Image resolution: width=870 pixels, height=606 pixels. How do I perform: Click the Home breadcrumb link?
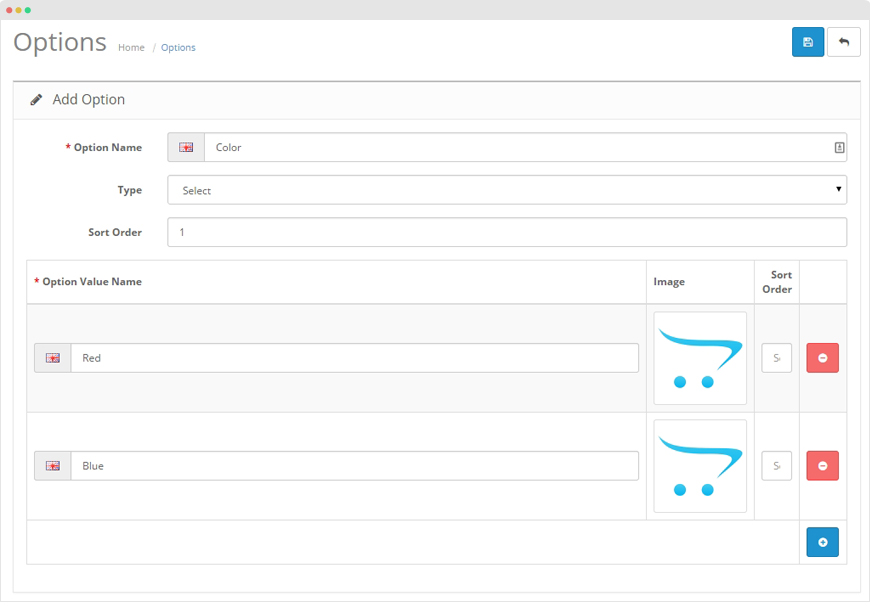pyautogui.click(x=131, y=48)
